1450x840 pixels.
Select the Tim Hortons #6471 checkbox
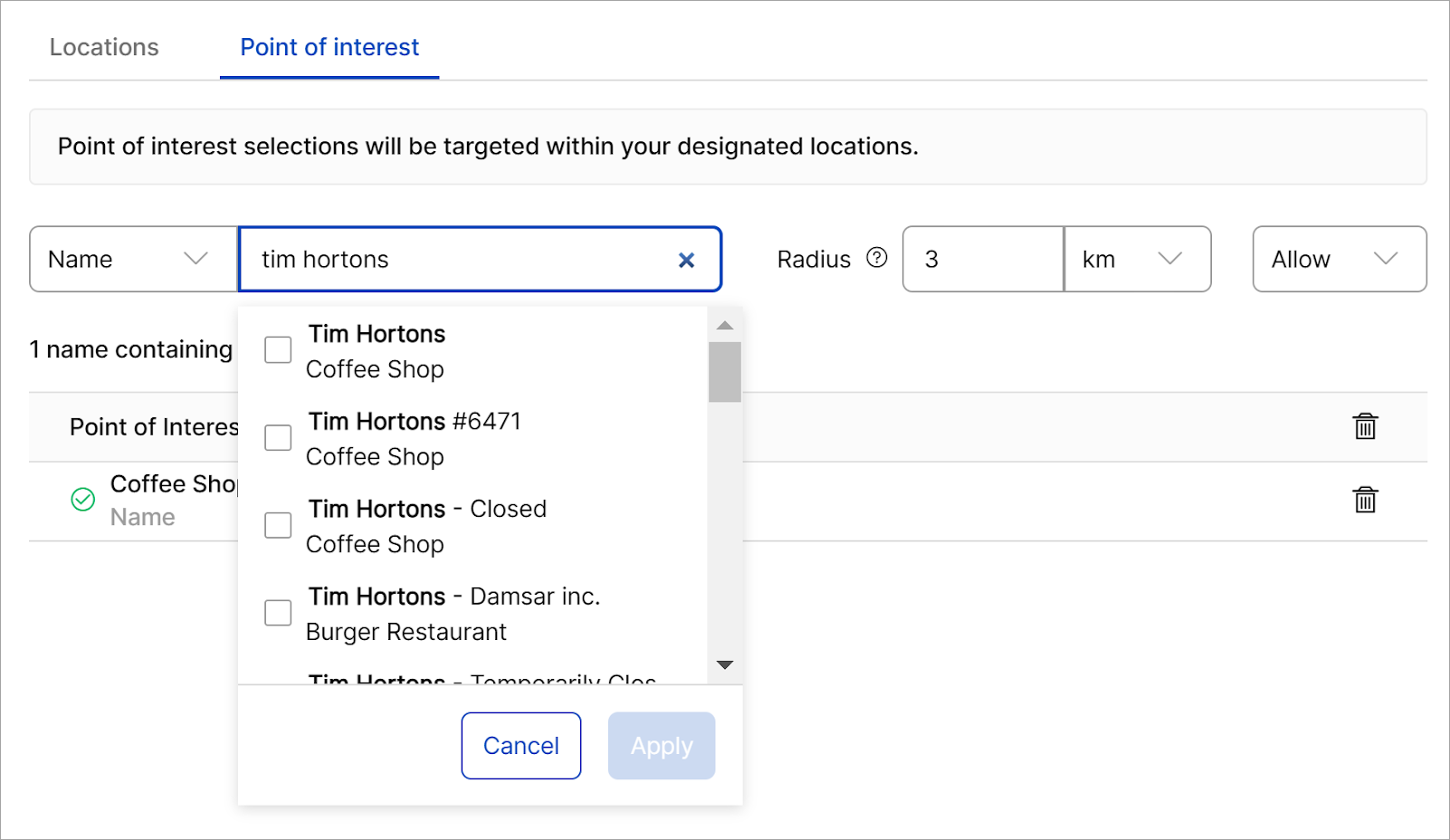pos(278,438)
